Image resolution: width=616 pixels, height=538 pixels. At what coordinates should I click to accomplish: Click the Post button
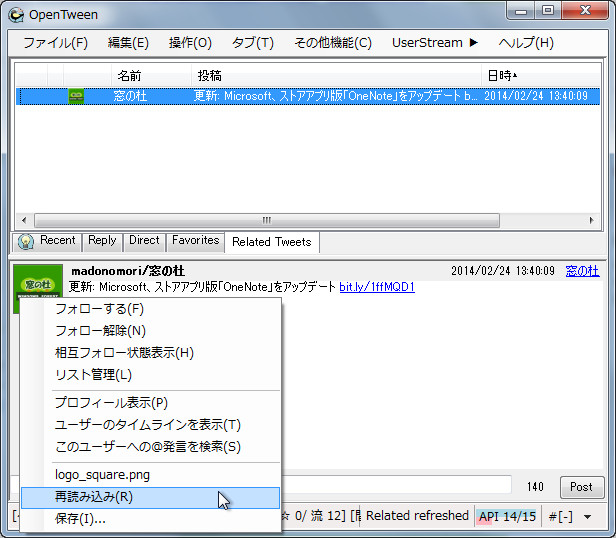[581, 487]
